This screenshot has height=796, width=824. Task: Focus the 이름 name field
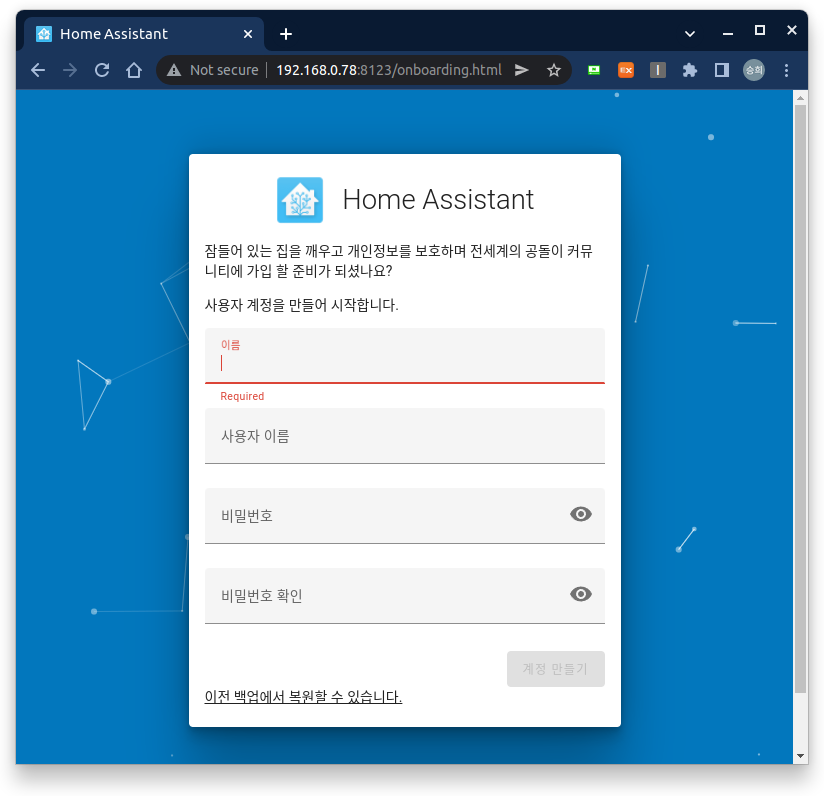pos(405,356)
